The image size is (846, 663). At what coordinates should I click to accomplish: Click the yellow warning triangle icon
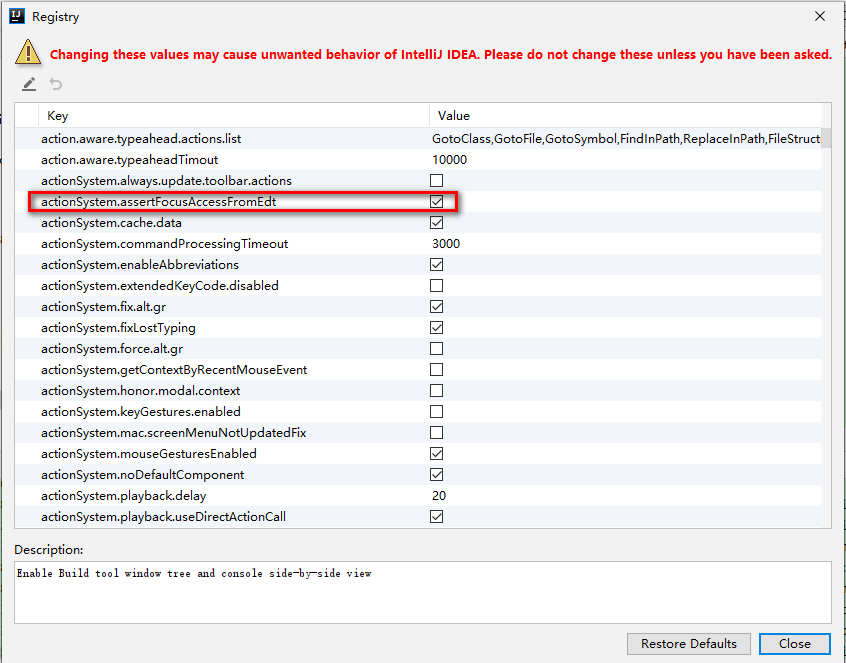tap(28, 52)
